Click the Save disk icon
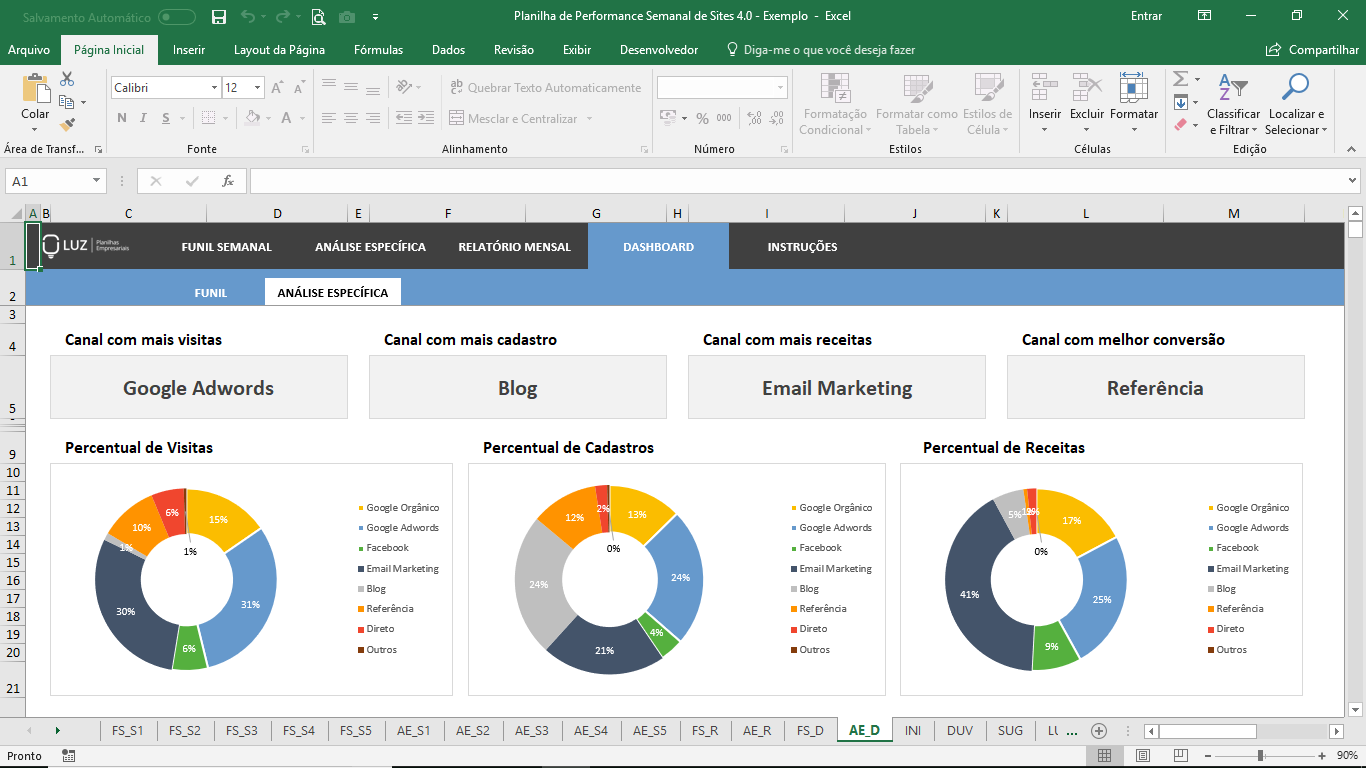Viewport: 1366px width, 768px height. [219, 16]
